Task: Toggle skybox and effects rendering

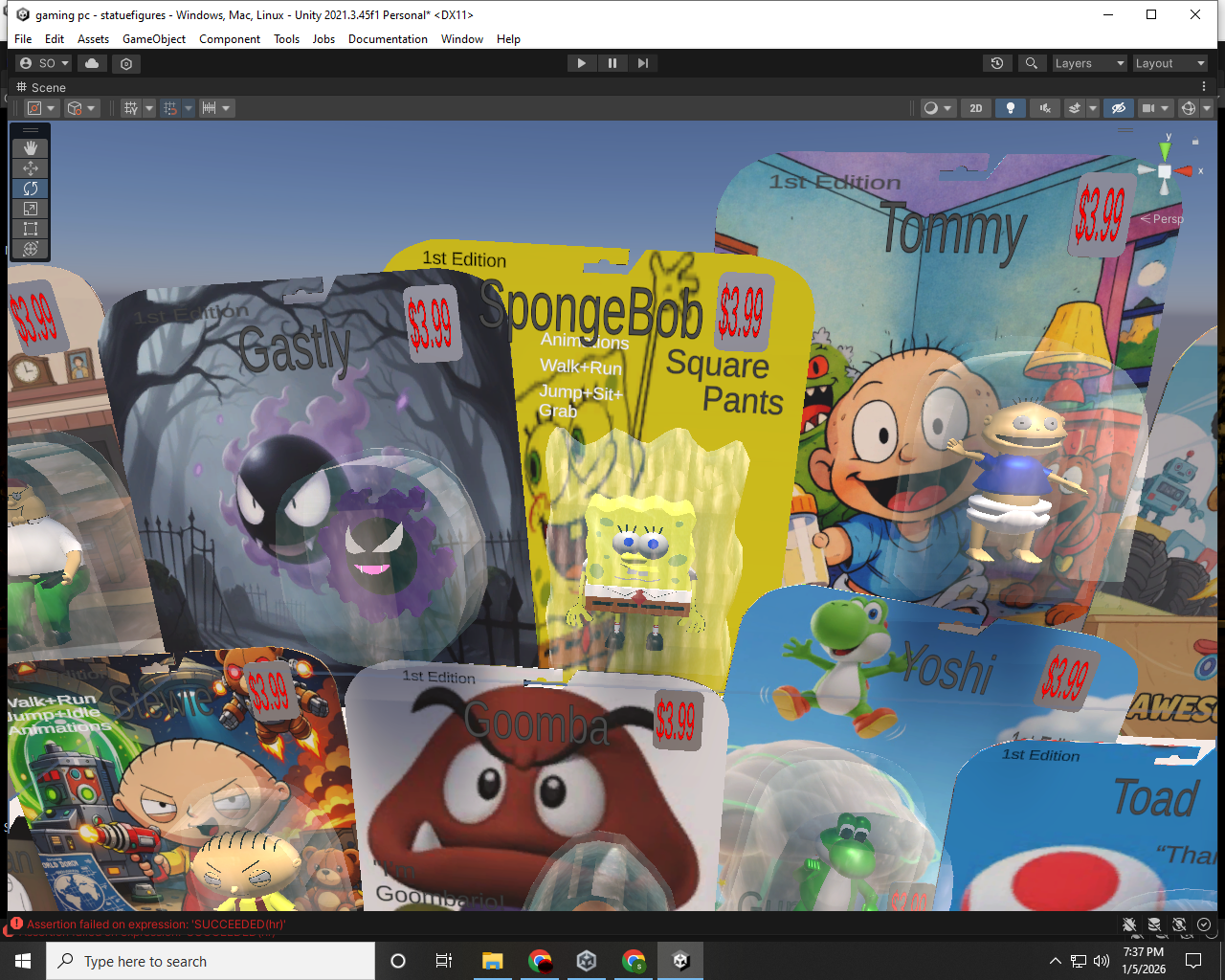Action: click(1075, 108)
